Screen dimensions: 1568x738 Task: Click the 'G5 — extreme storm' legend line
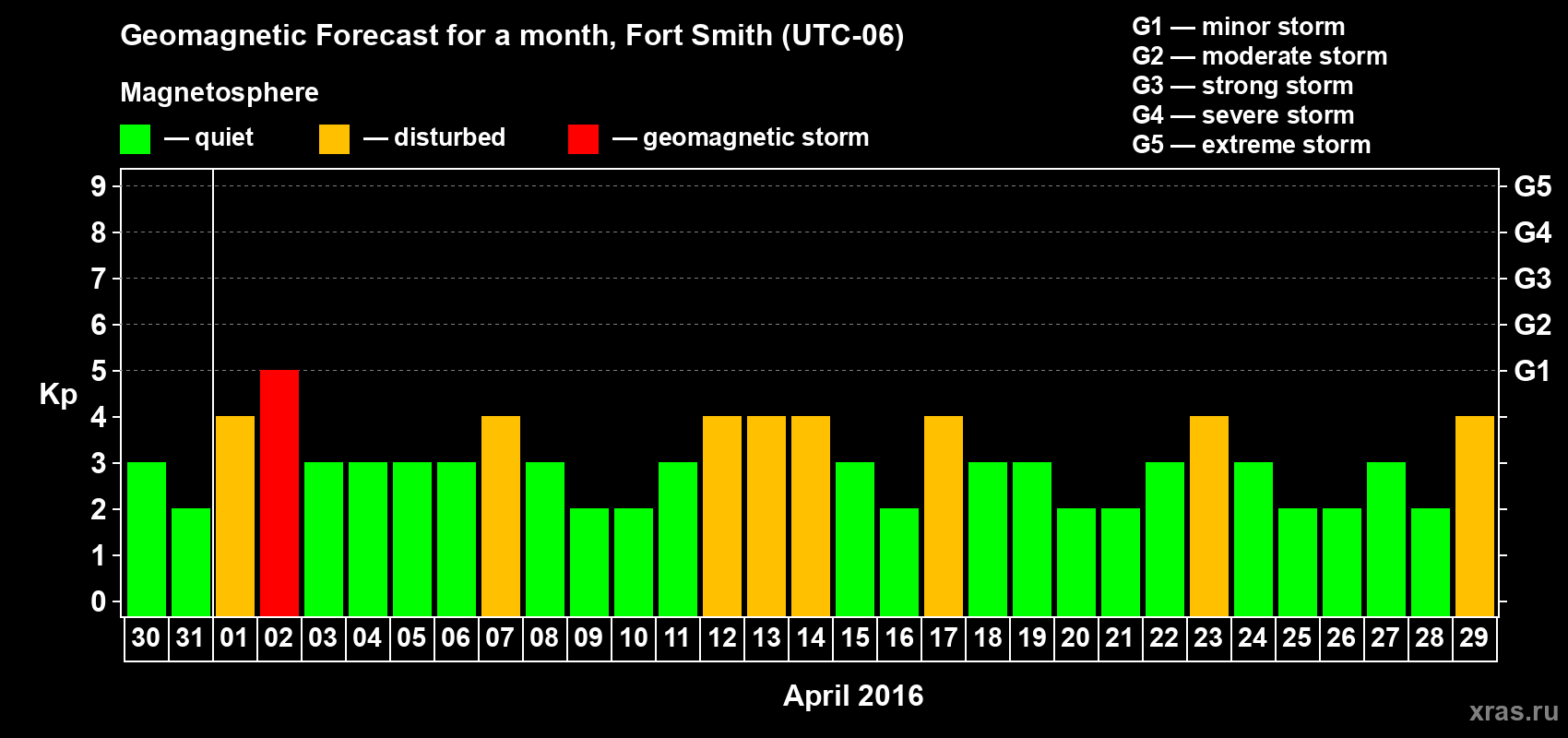1251,145
